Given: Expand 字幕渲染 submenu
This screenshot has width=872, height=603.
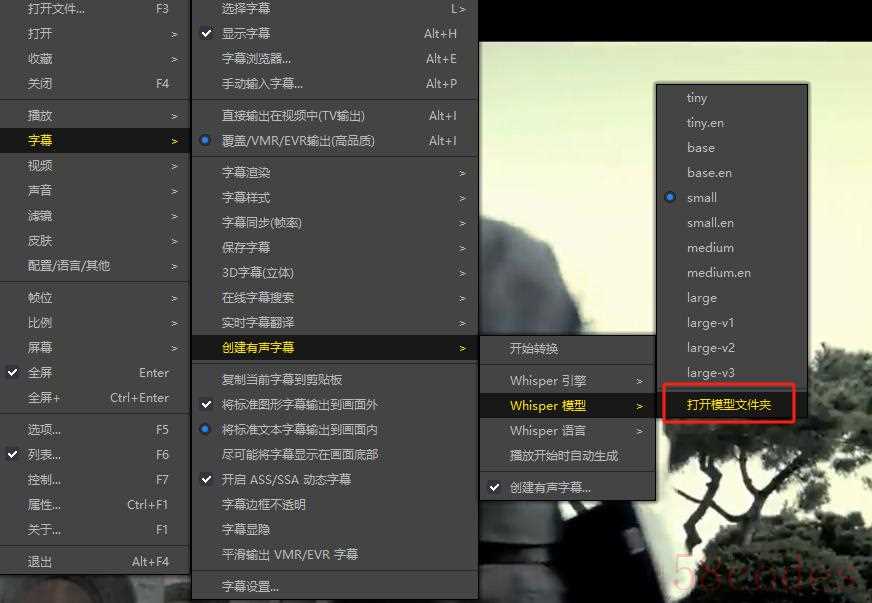Looking at the screenshot, I should (x=334, y=173).
